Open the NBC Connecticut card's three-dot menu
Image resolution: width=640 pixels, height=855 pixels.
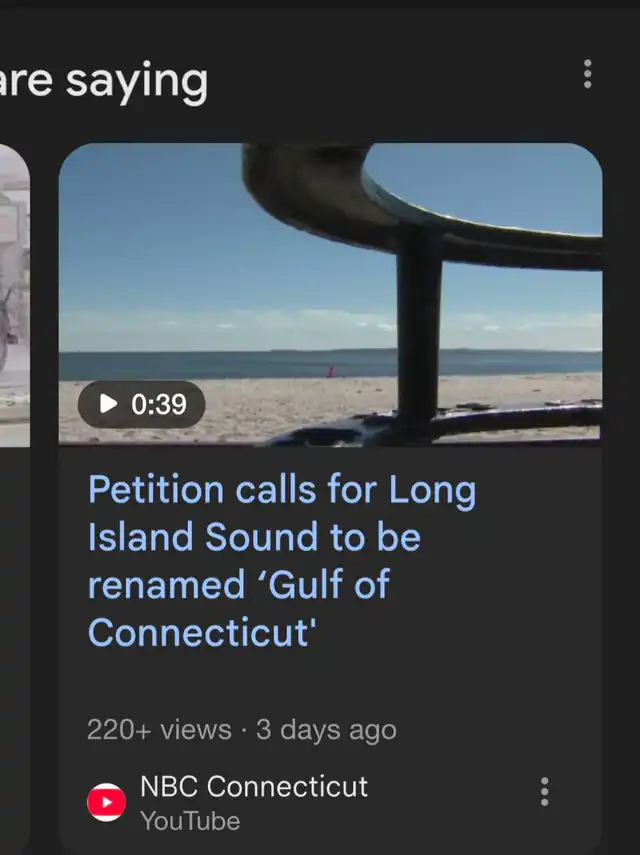pyautogui.click(x=544, y=791)
